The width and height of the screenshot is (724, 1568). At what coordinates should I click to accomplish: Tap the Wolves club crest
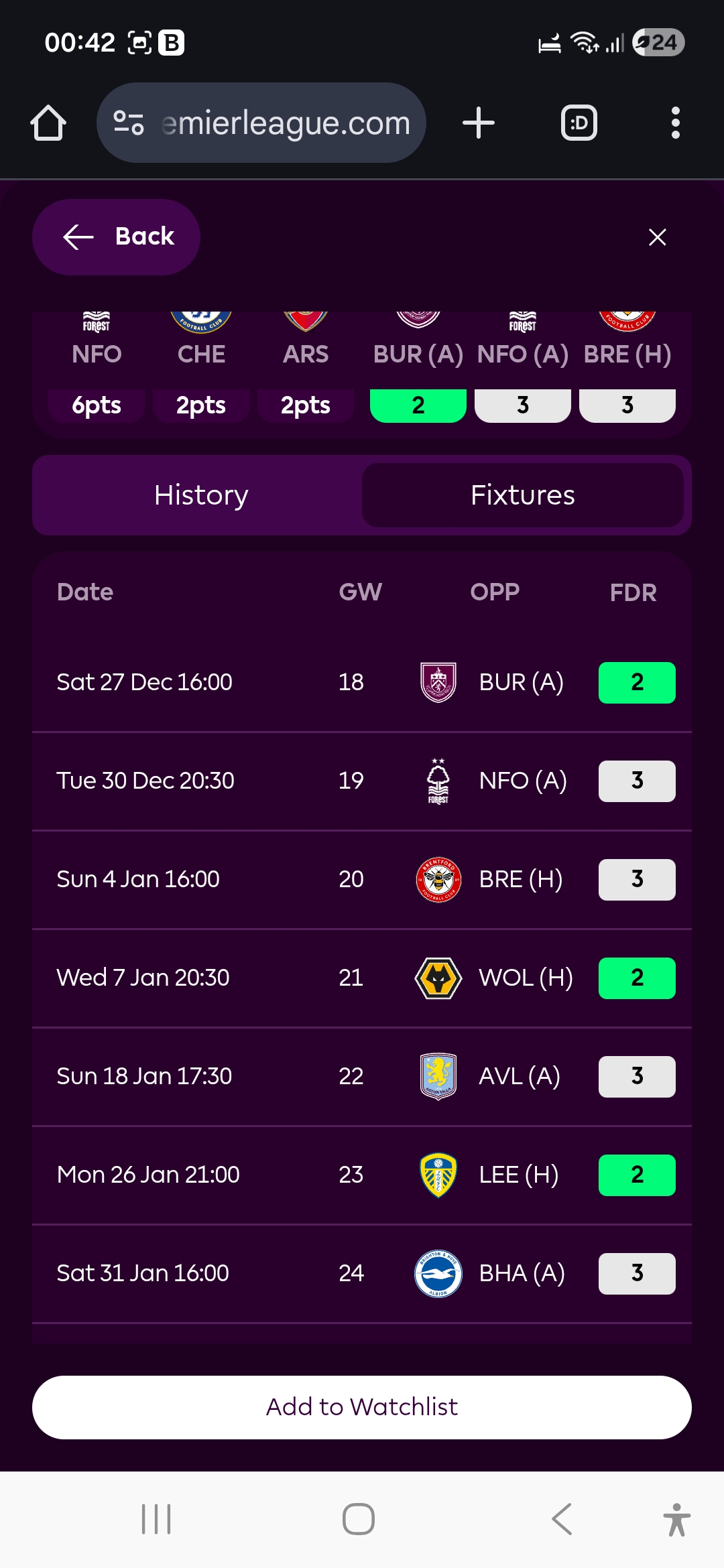pos(438,978)
